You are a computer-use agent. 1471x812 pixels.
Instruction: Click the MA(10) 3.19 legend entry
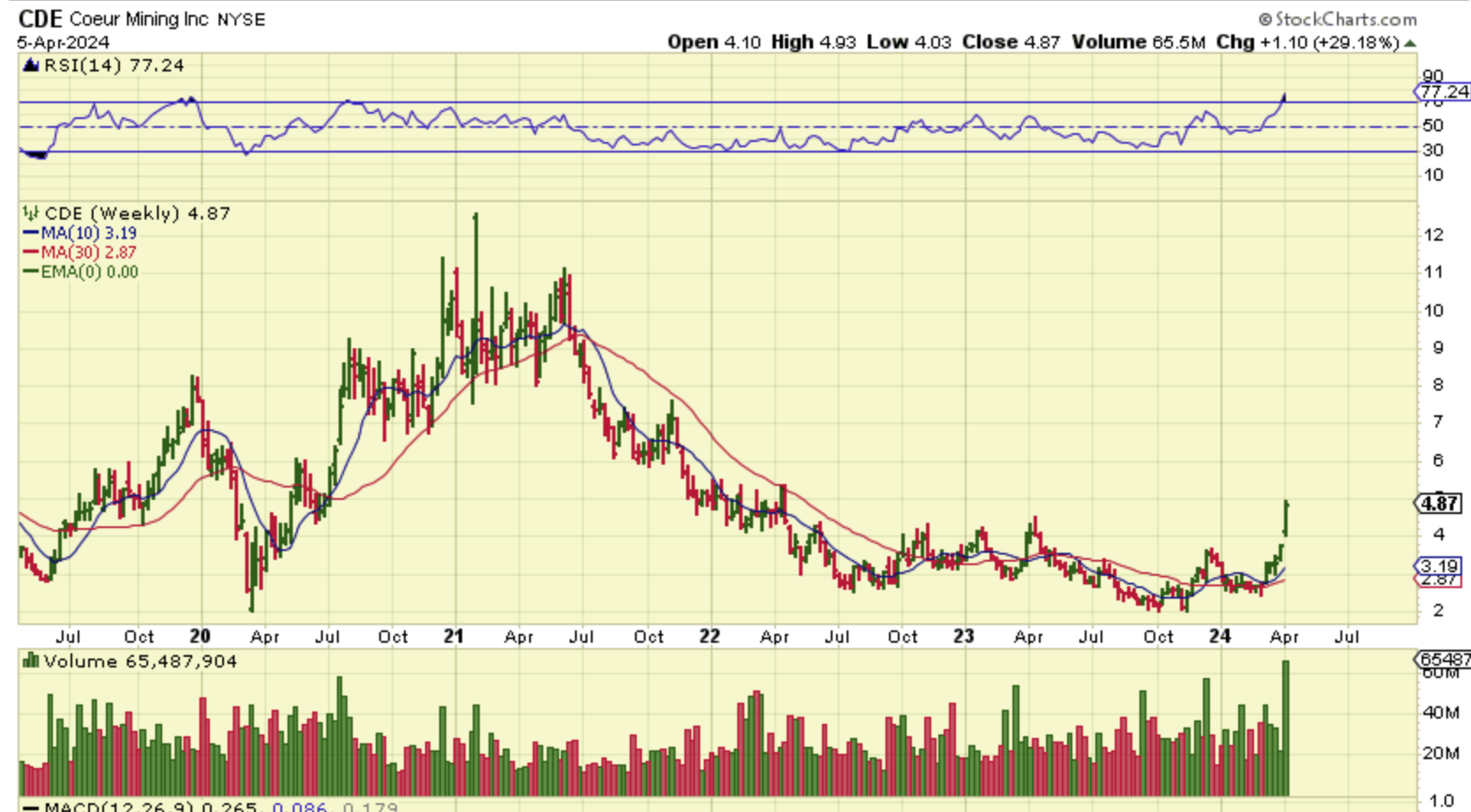click(88, 234)
